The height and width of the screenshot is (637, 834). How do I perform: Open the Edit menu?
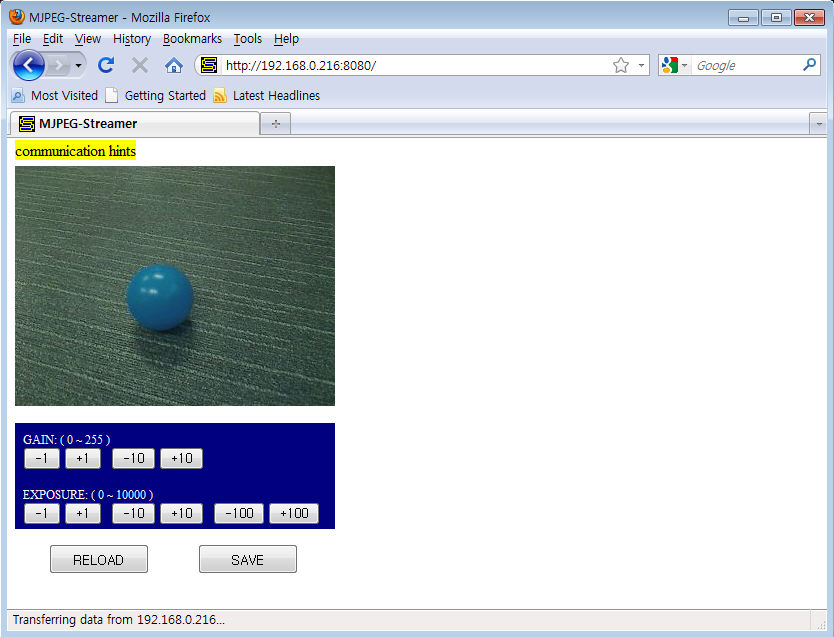coord(53,39)
